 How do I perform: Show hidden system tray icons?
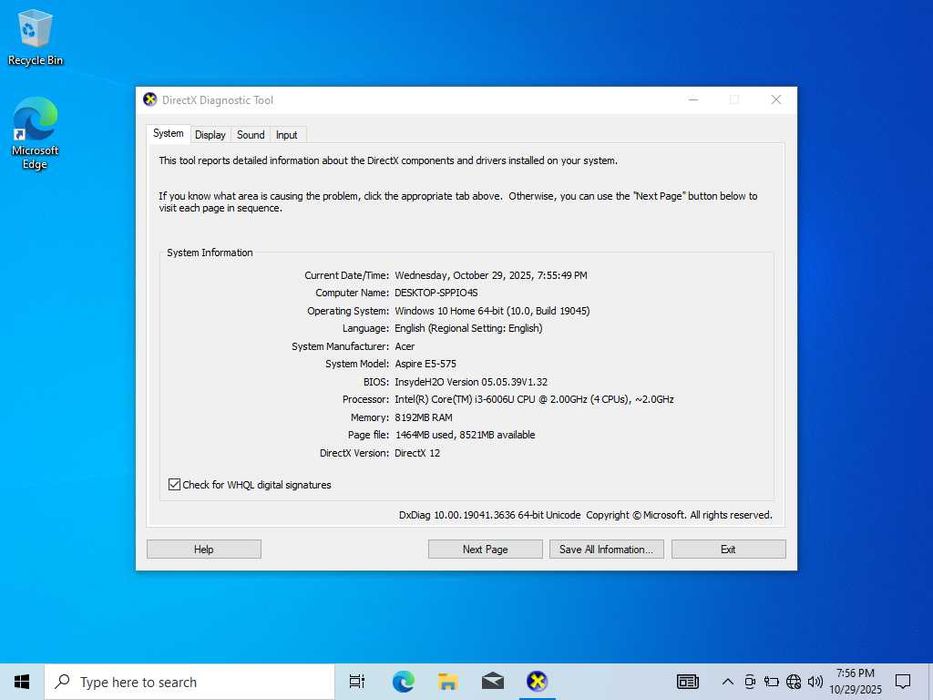pyautogui.click(x=727, y=682)
